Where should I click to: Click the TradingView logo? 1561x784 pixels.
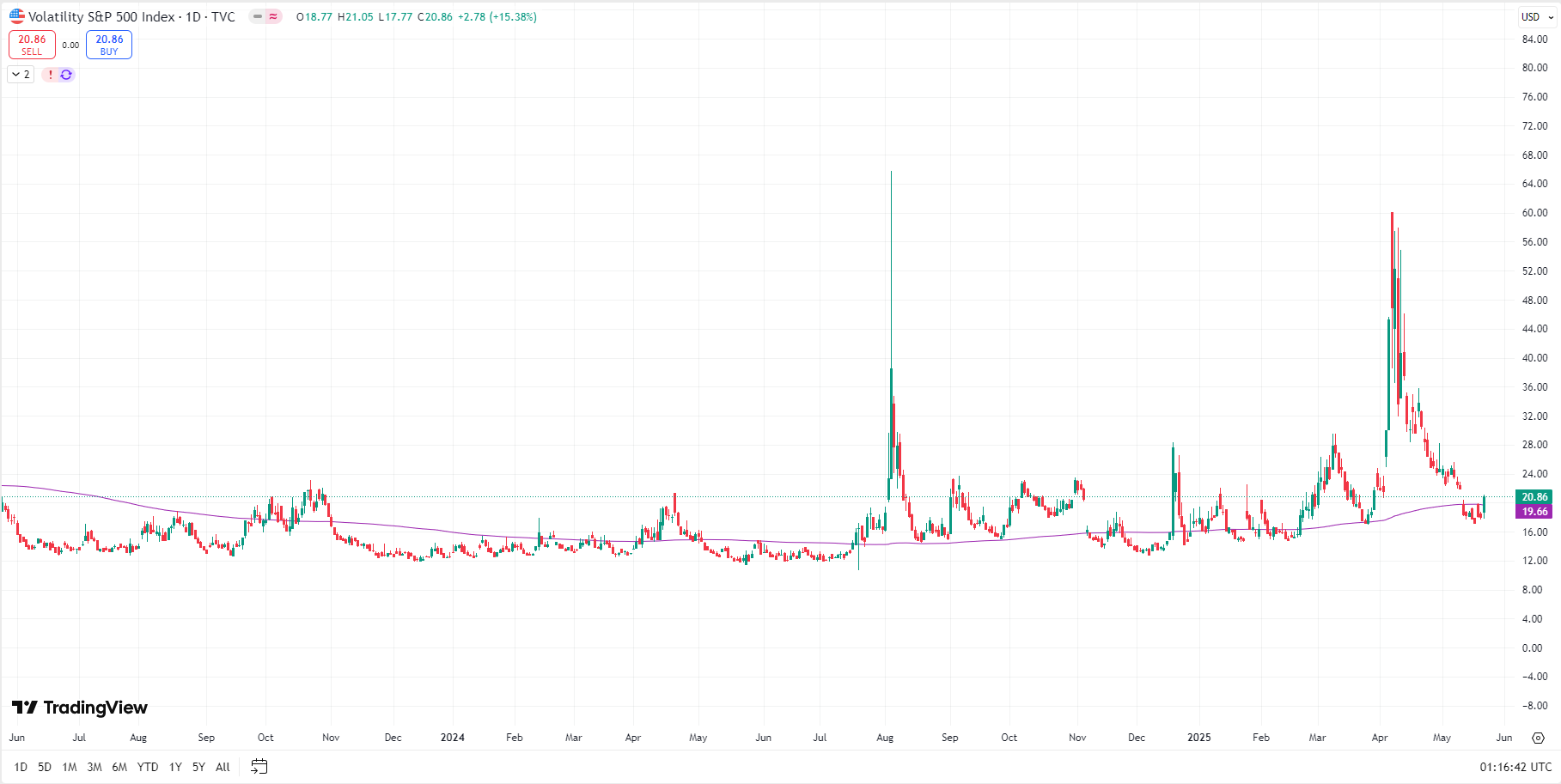pos(80,708)
